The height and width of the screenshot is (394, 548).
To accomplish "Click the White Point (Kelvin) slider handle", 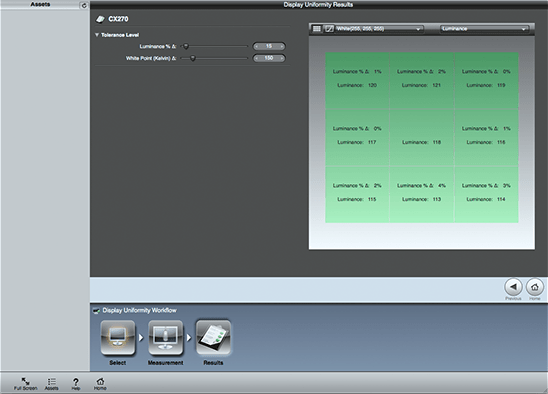I will [193, 58].
